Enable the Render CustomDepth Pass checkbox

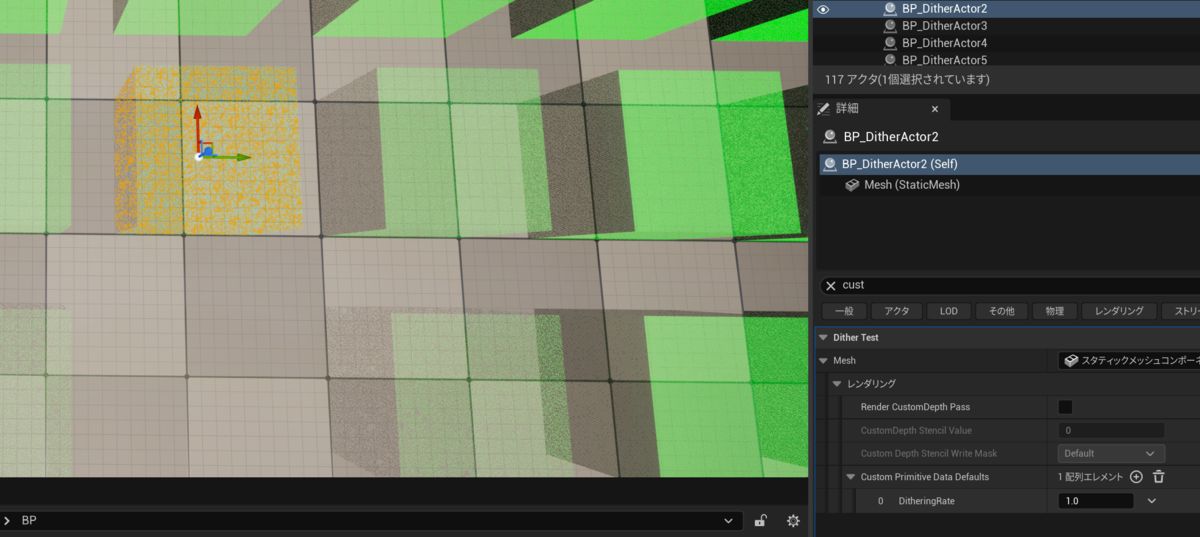coord(1065,407)
